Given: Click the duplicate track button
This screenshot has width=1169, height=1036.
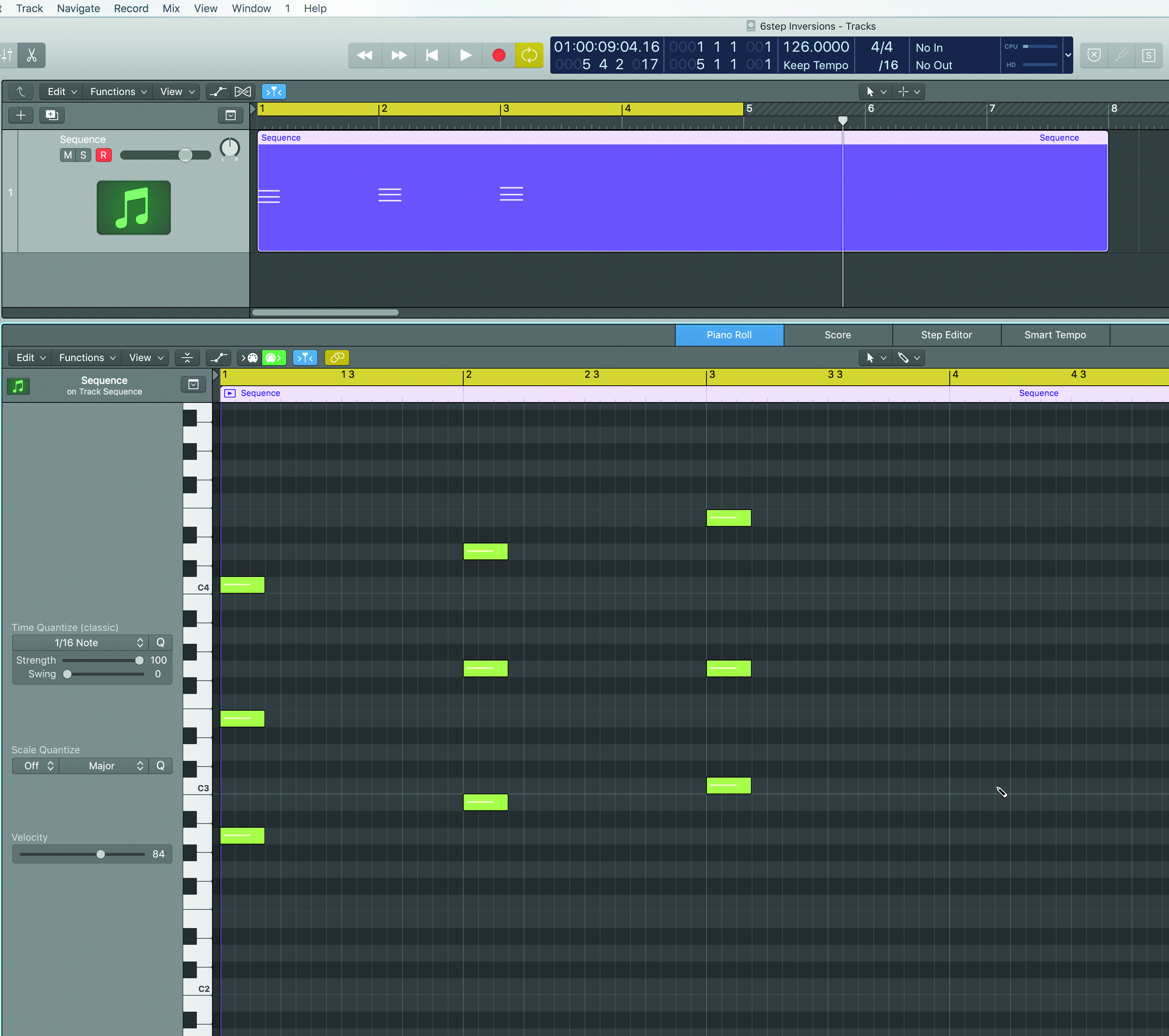Looking at the screenshot, I should click(51, 115).
